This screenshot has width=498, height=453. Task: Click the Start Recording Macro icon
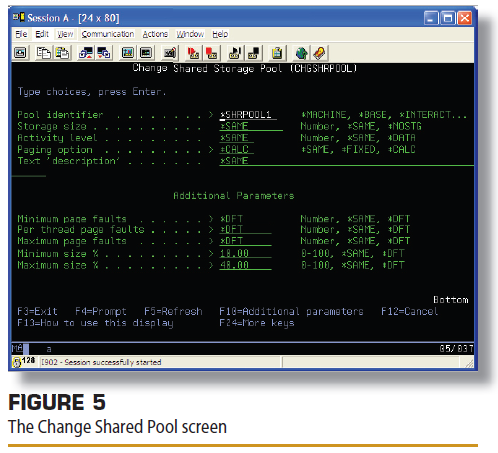click(x=193, y=53)
